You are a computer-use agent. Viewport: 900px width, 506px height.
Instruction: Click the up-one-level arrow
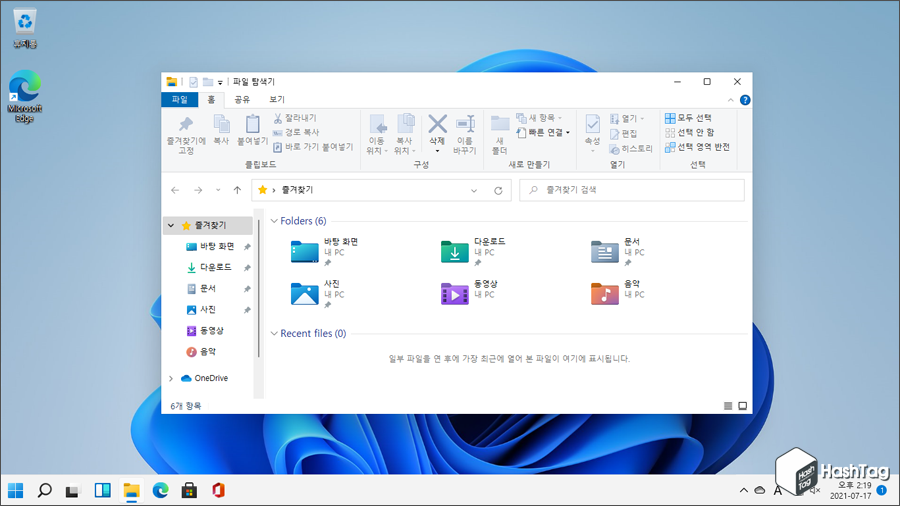237,190
